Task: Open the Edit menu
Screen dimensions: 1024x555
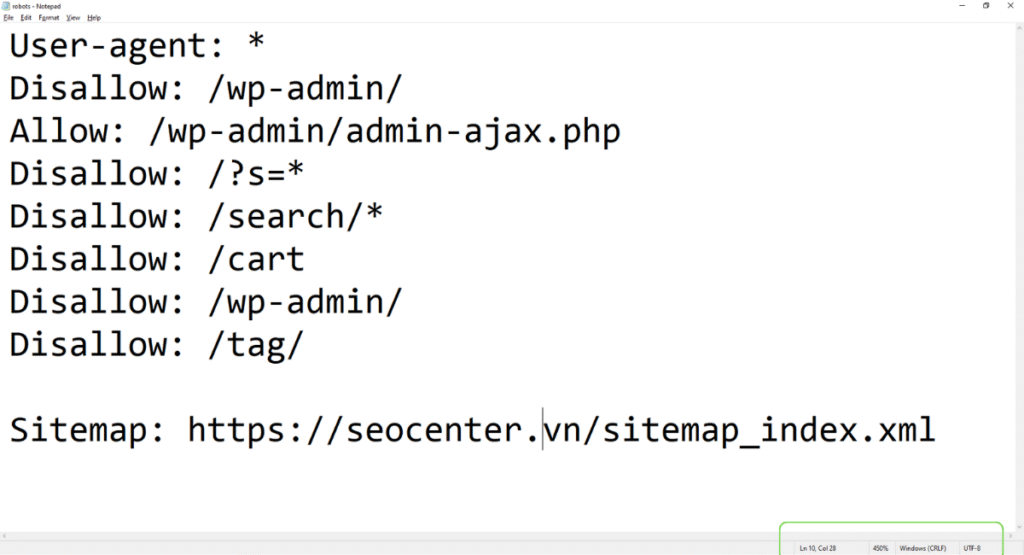Action: (26, 18)
